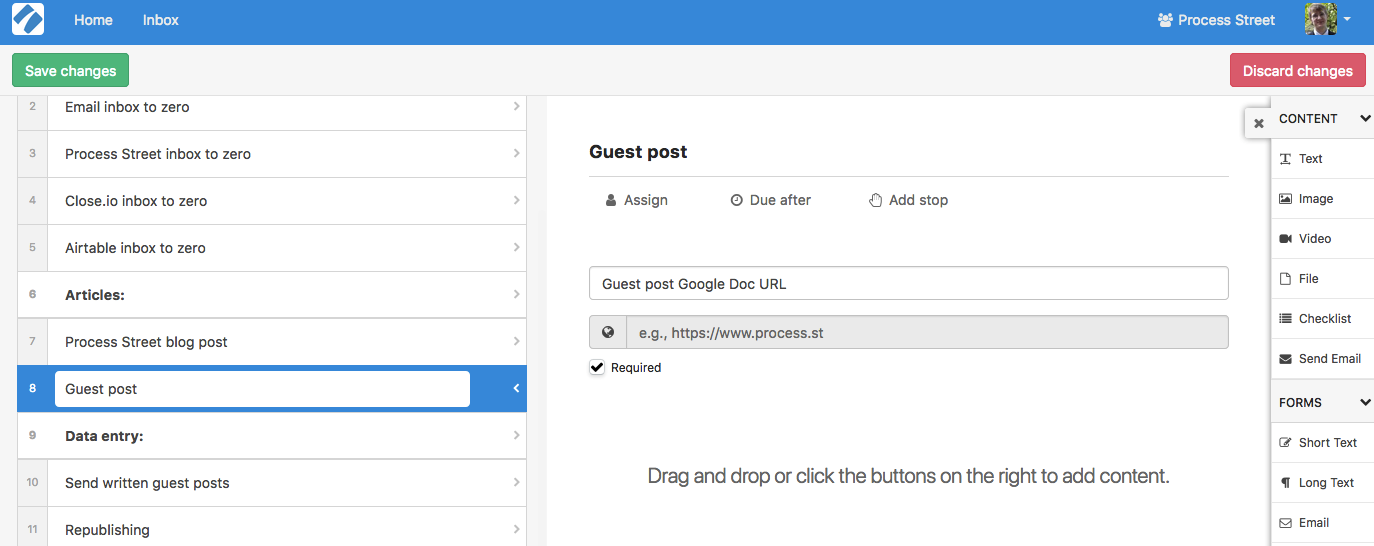Screen dimensions: 1374x546
Task: Collapse the FORMS section
Action: click(x=1365, y=402)
